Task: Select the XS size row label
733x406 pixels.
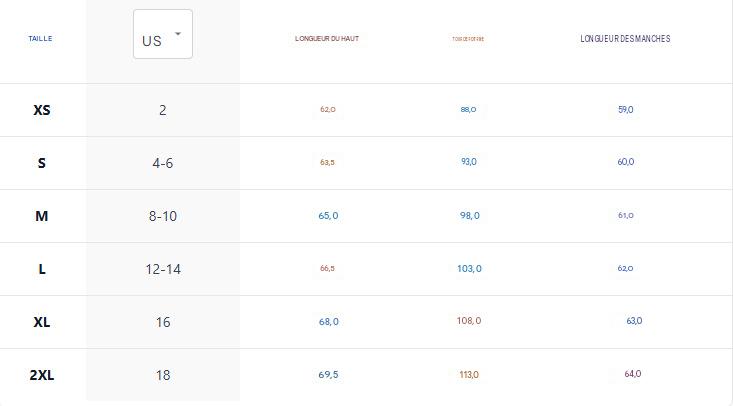Action: pos(42,110)
